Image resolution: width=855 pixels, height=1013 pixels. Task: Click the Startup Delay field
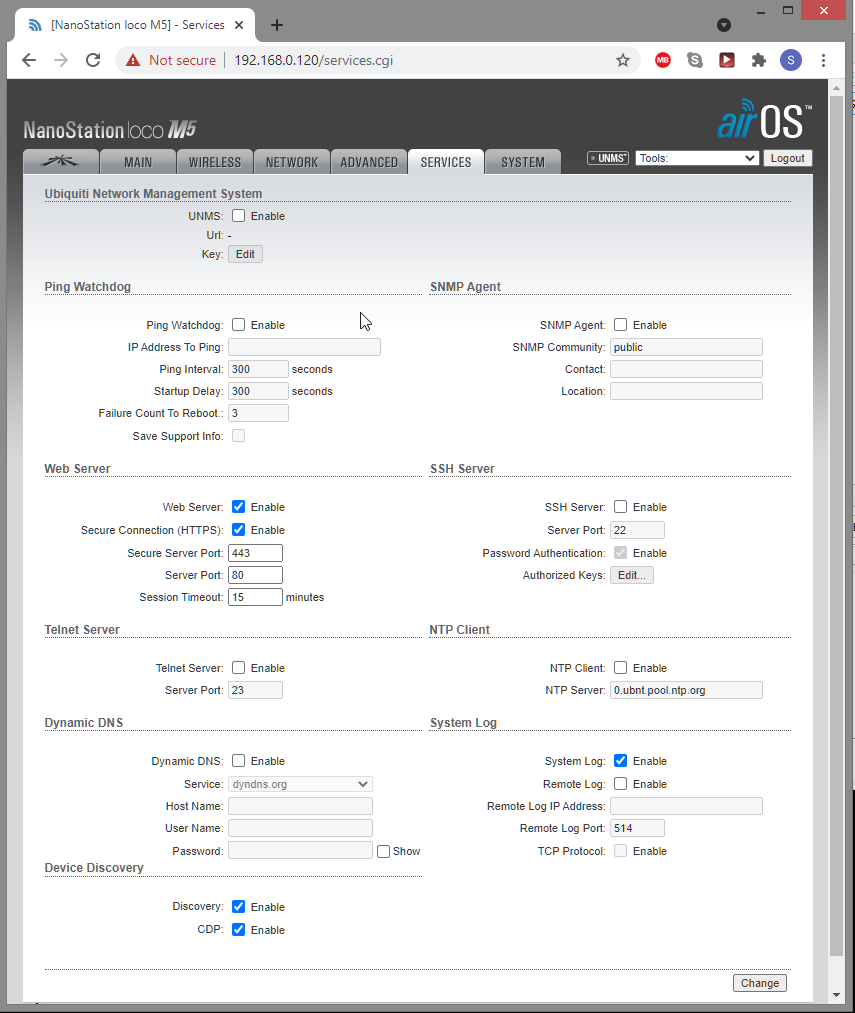[x=259, y=391]
